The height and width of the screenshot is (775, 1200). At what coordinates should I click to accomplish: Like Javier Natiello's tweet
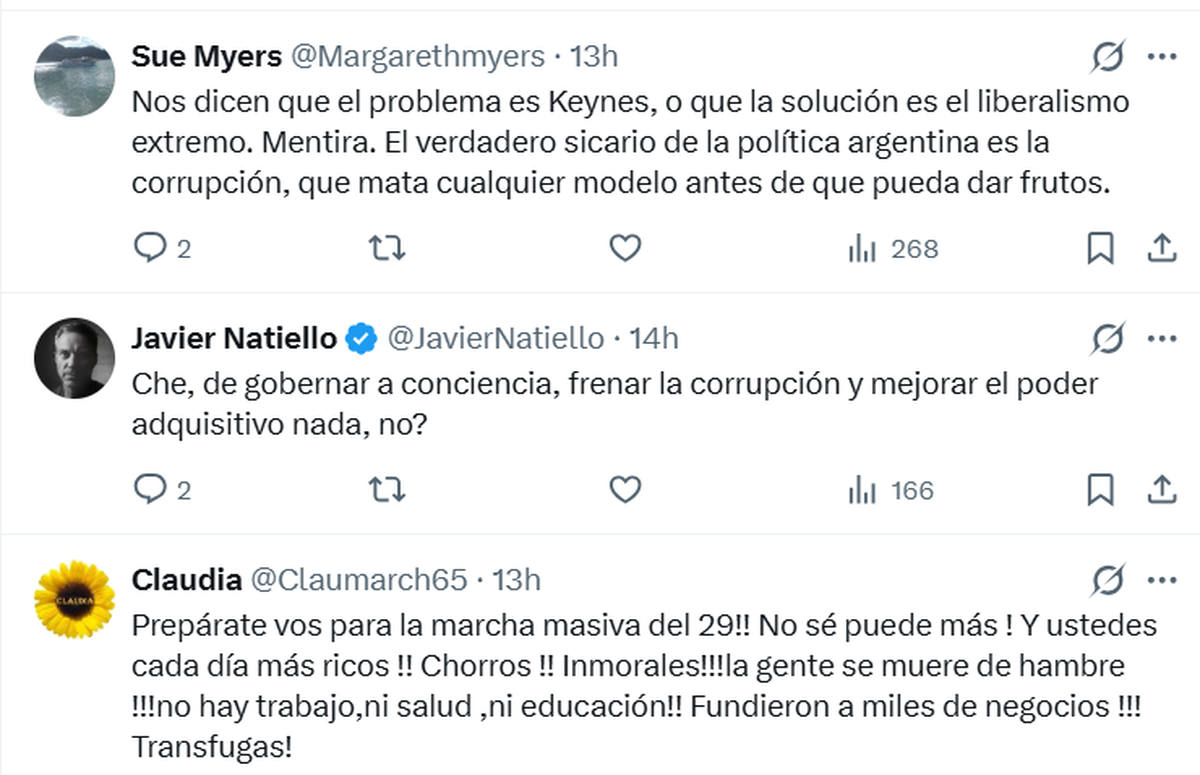(x=625, y=490)
